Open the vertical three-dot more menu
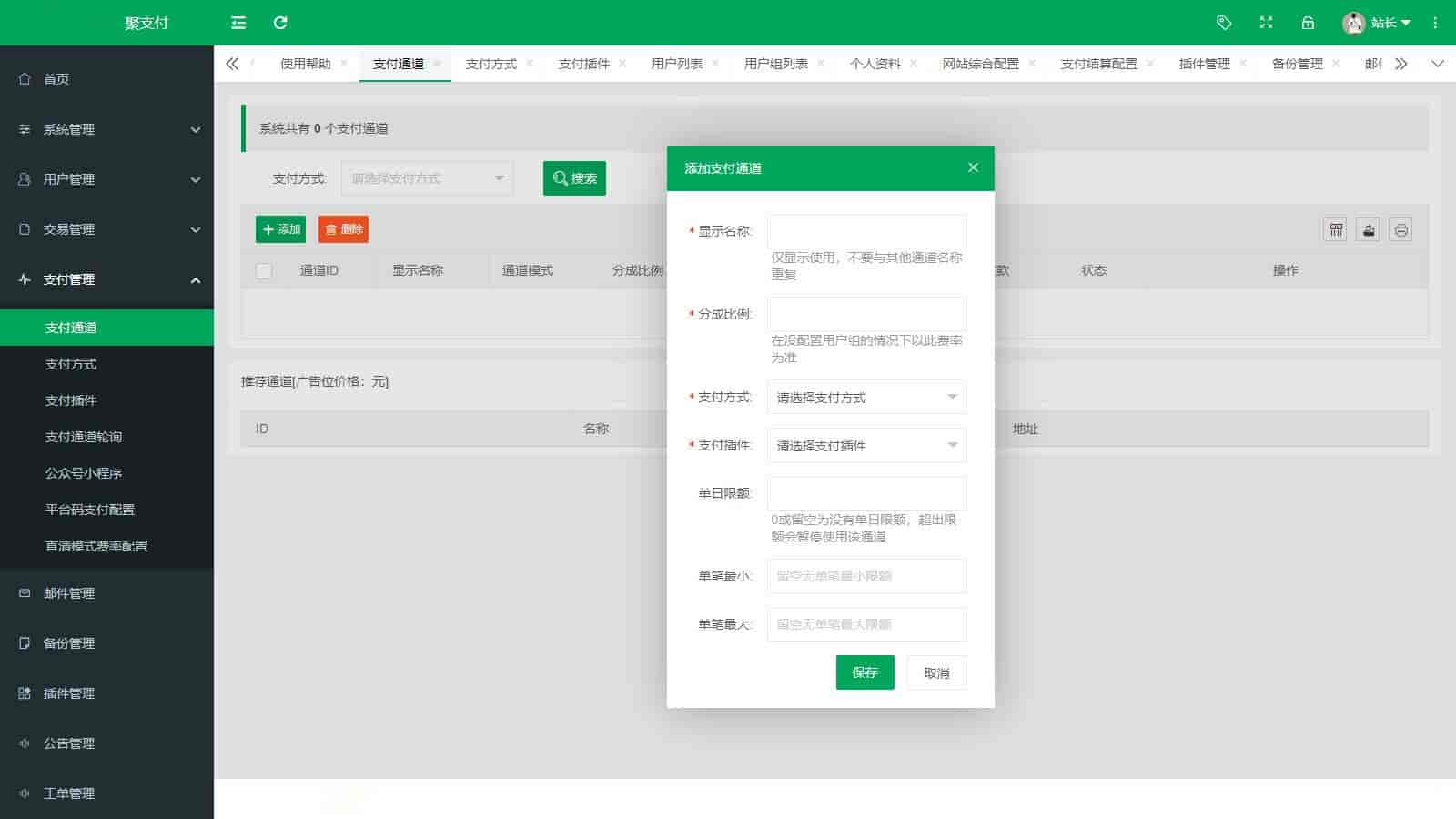Image resolution: width=1456 pixels, height=819 pixels. [1435, 23]
